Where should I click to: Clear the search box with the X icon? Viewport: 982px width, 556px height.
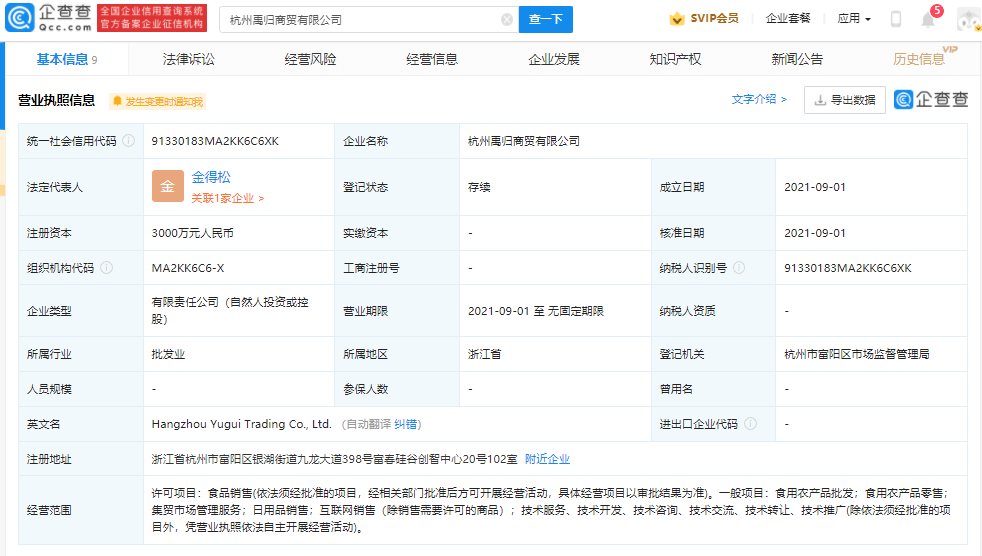[x=506, y=19]
